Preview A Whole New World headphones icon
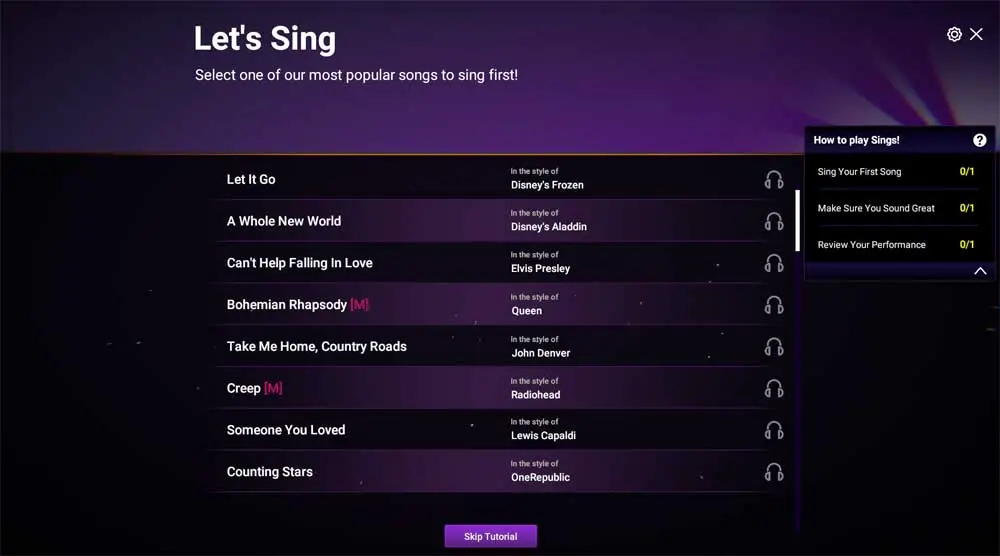This screenshot has height=556, width=1000. coord(773,222)
